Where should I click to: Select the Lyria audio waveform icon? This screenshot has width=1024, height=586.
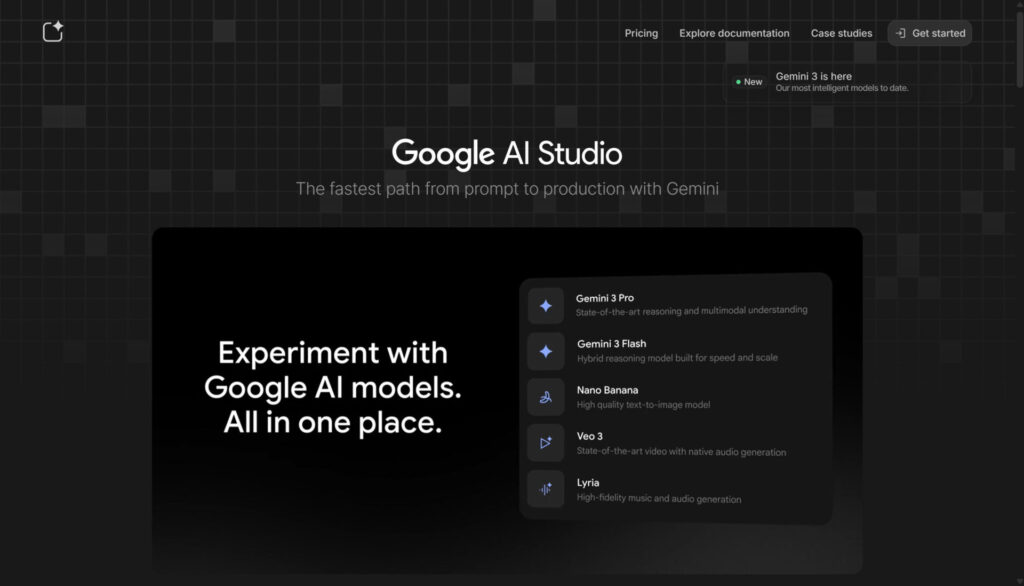(545, 490)
